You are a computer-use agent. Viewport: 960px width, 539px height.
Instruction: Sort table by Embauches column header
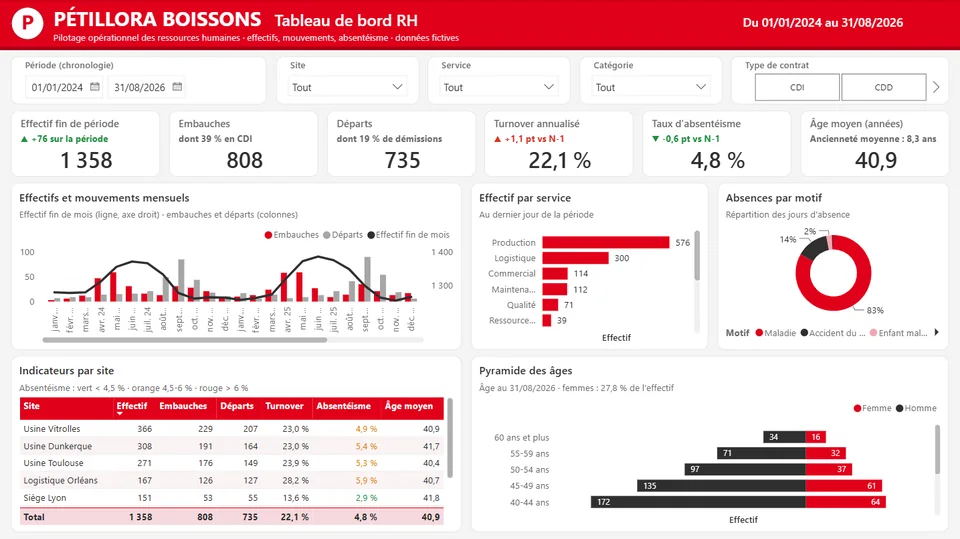(183, 406)
